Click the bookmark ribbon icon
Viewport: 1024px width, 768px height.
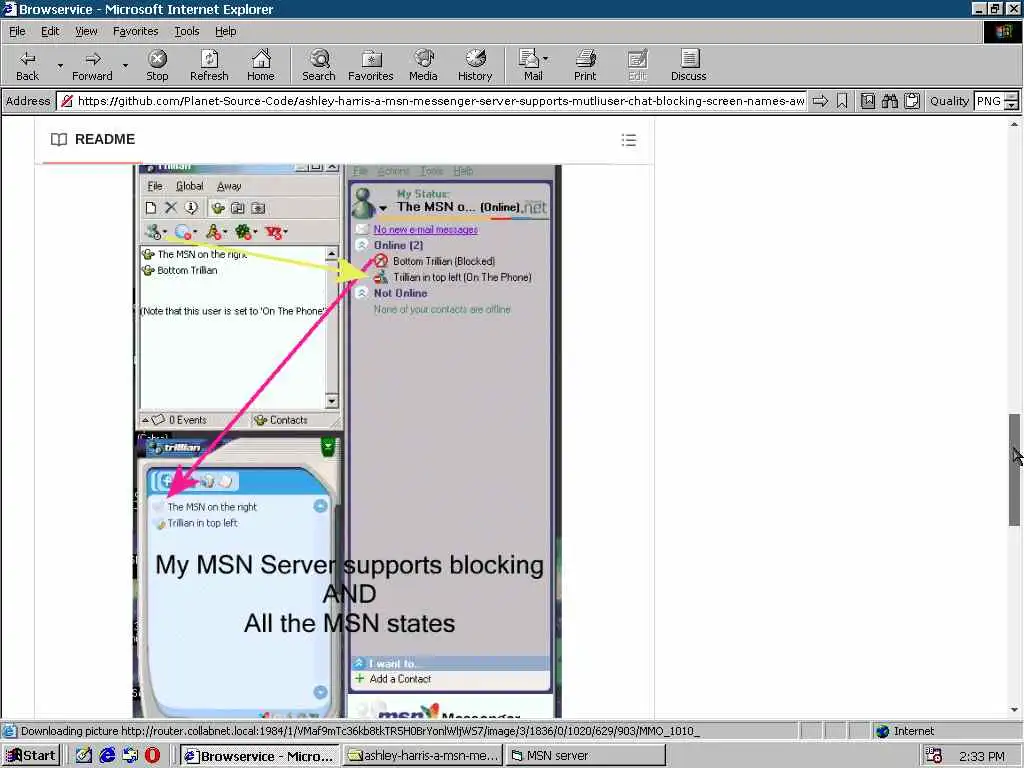pyautogui.click(x=842, y=101)
